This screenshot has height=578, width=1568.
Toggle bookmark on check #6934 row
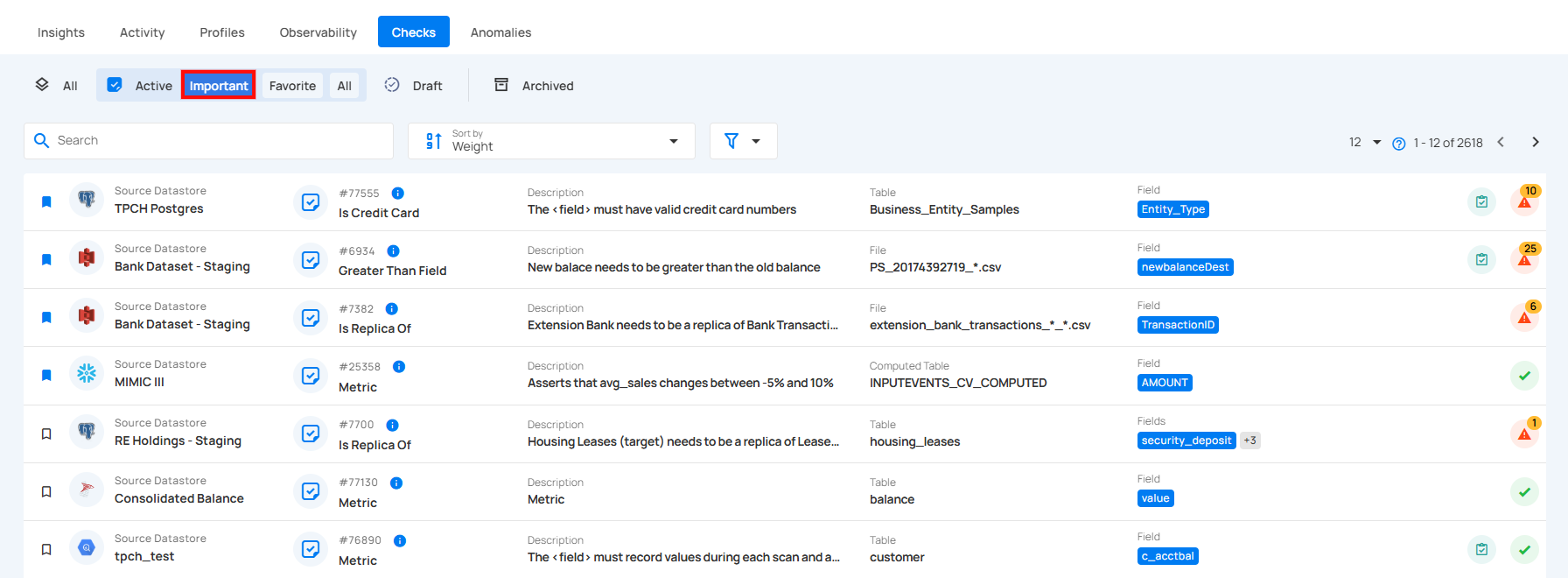tap(46, 259)
